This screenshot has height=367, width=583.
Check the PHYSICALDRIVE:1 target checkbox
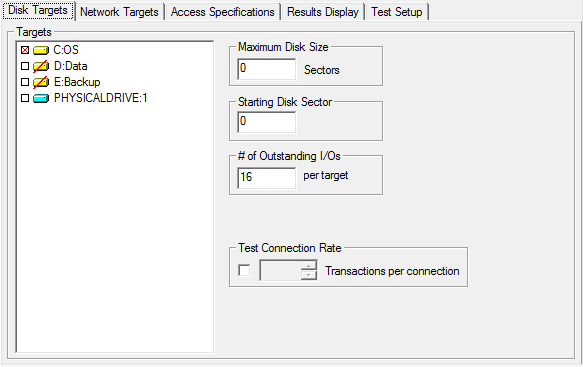point(25,98)
